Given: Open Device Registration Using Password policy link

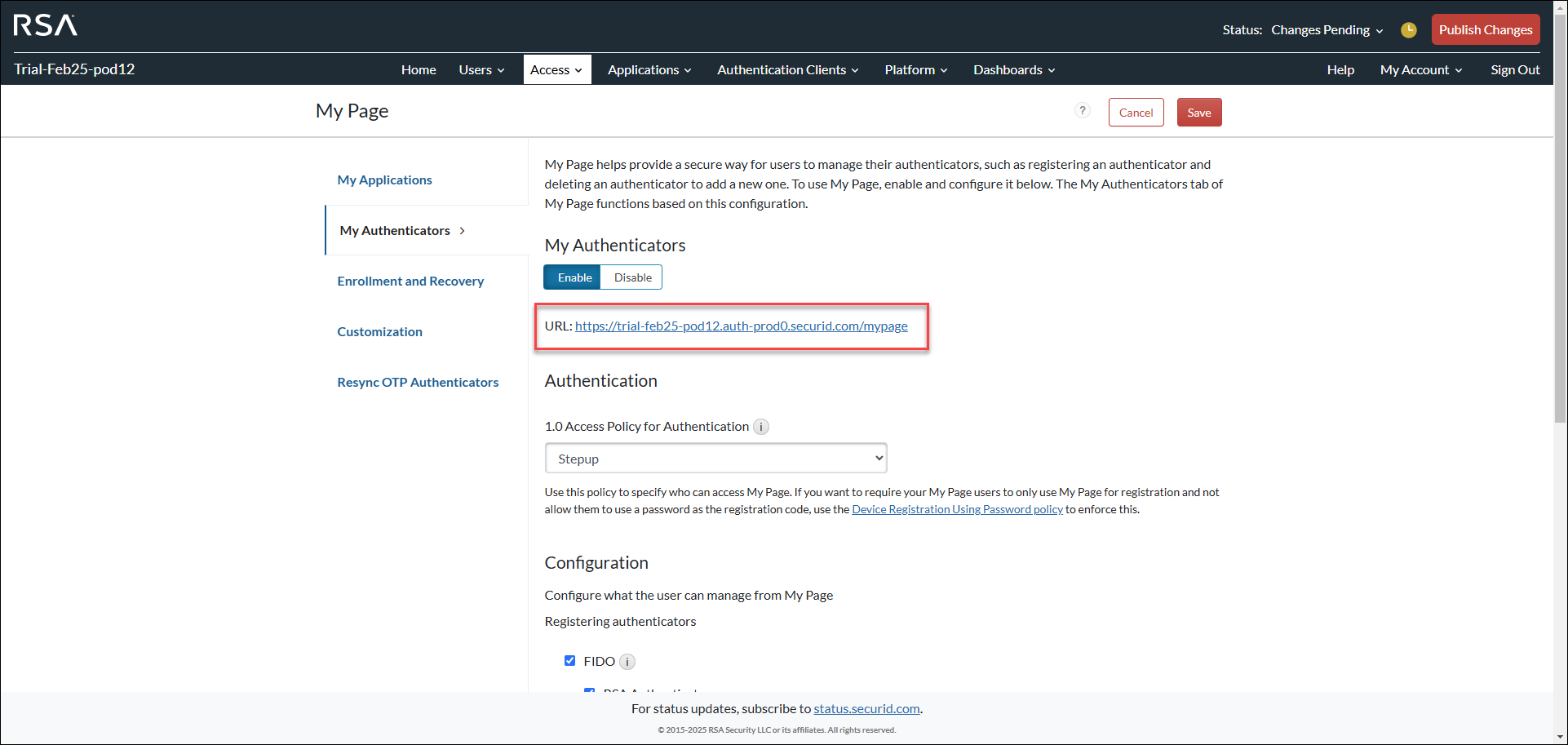Looking at the screenshot, I should [957, 510].
